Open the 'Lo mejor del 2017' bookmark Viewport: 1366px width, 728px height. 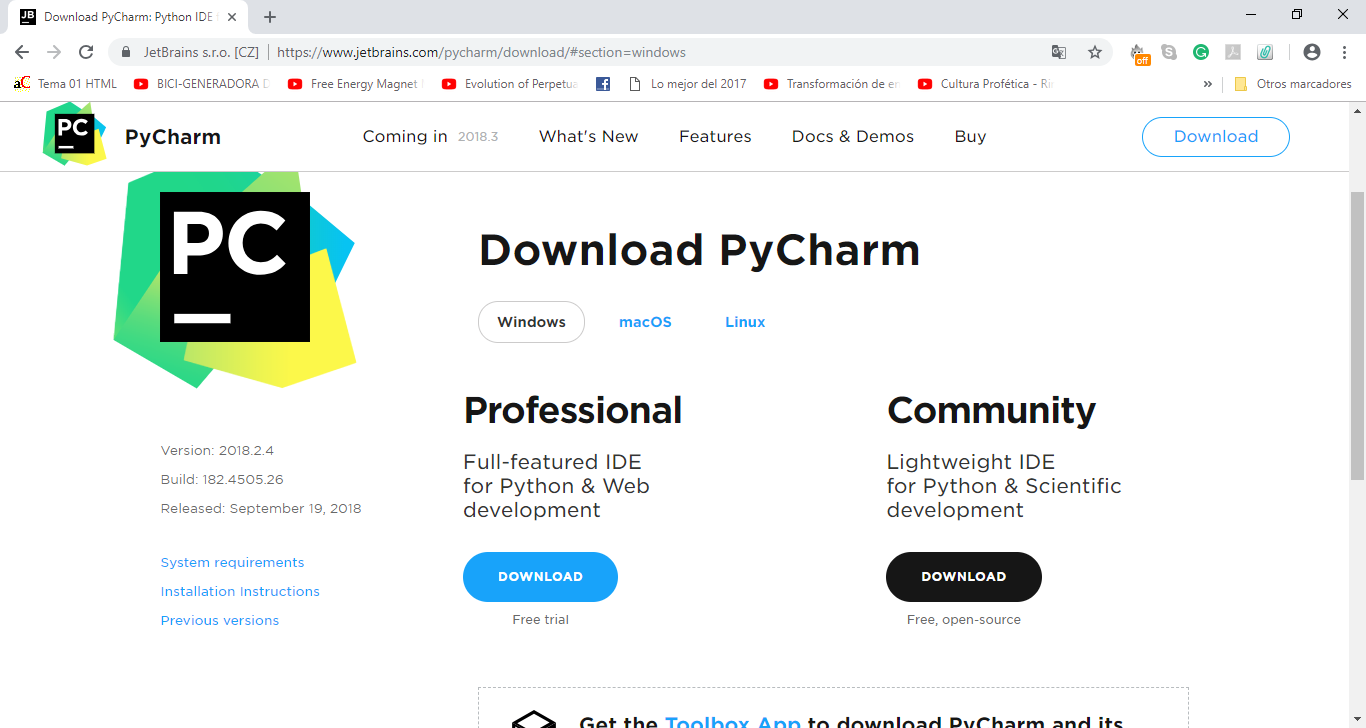coord(688,84)
